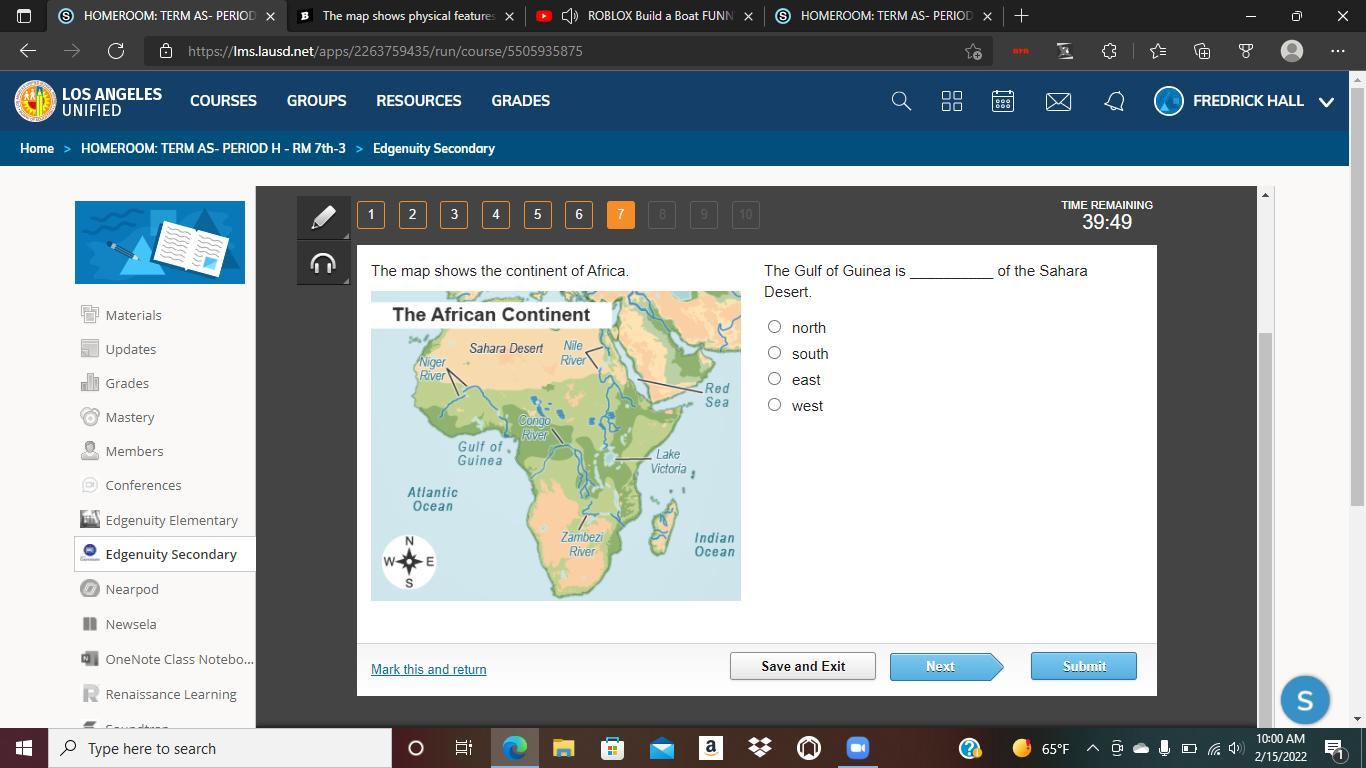The width and height of the screenshot is (1366, 768).
Task: Click the blue S help bubble
Action: 1304,701
